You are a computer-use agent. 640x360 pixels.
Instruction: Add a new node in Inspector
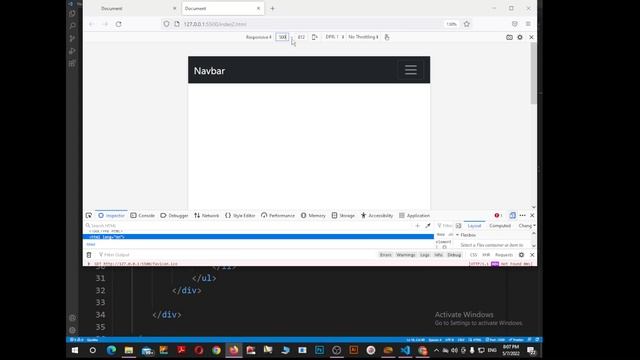pos(418,226)
